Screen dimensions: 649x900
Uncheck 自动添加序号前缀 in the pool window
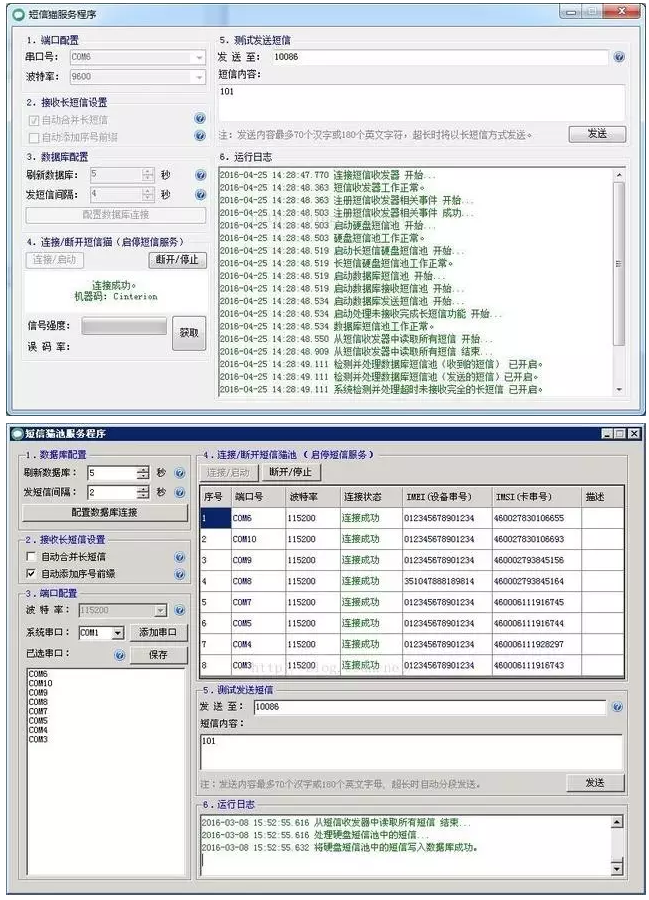point(31,574)
